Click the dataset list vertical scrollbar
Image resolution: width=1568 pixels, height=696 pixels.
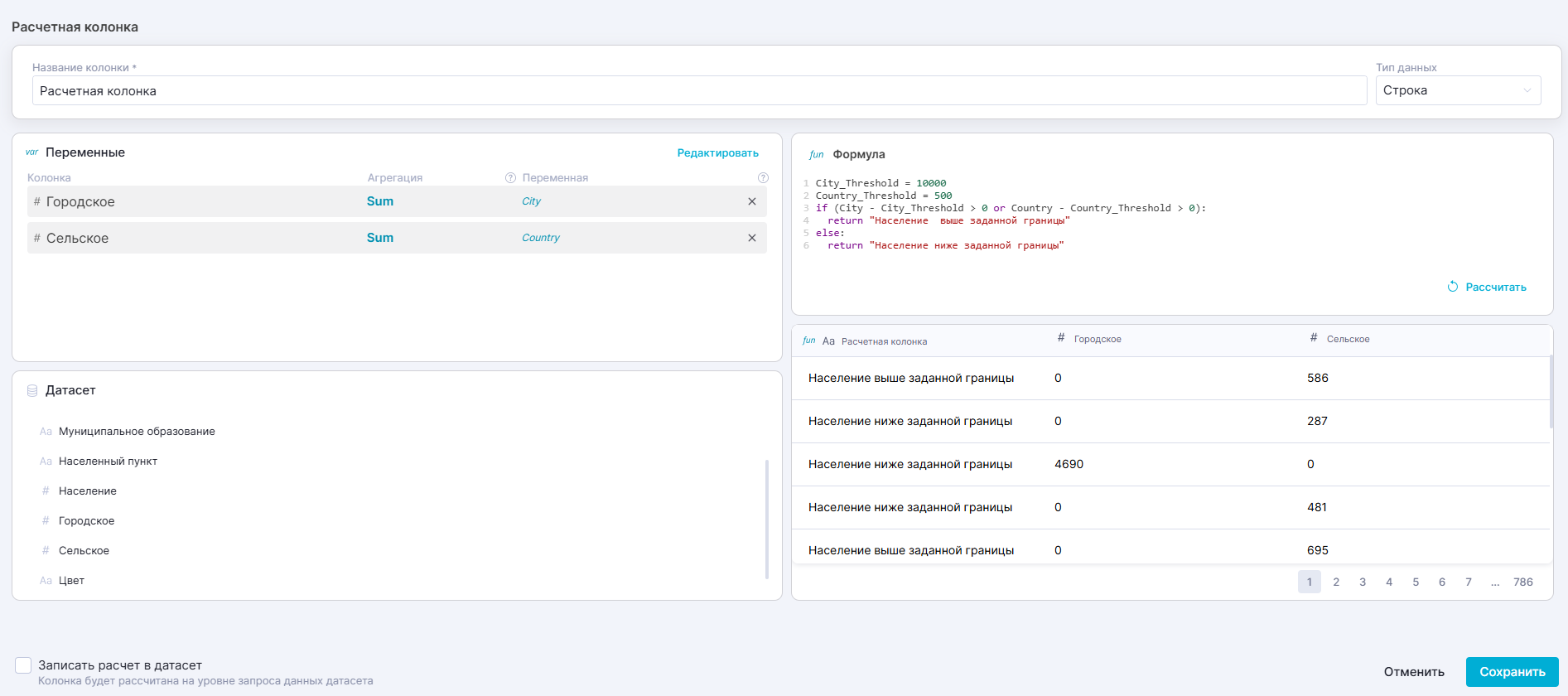coord(767,519)
